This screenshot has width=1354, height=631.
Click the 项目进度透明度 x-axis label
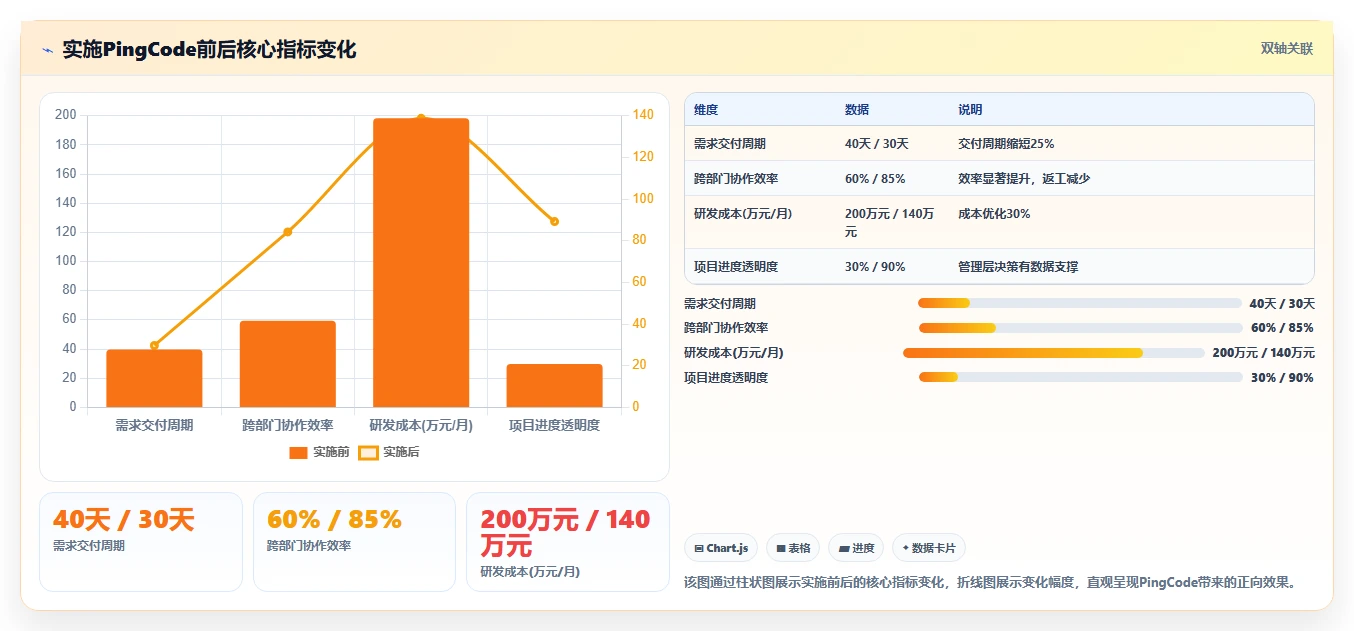[554, 425]
